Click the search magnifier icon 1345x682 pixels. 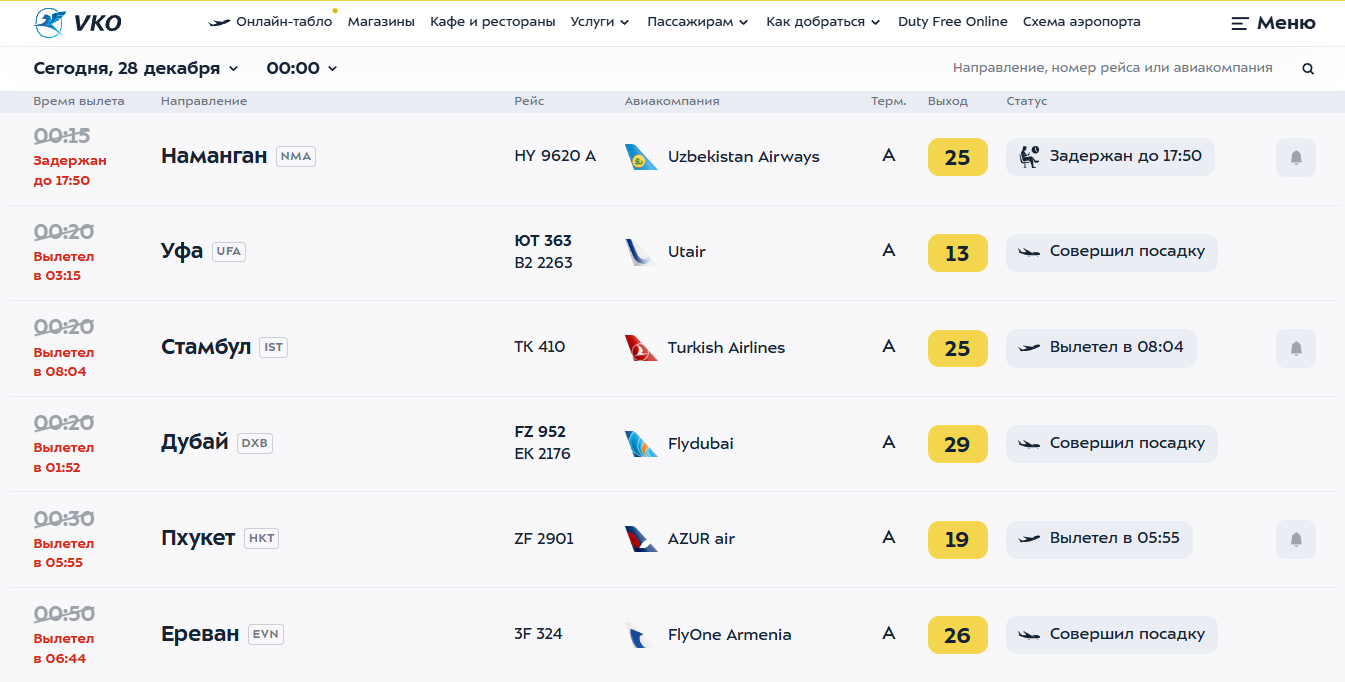coord(1308,69)
